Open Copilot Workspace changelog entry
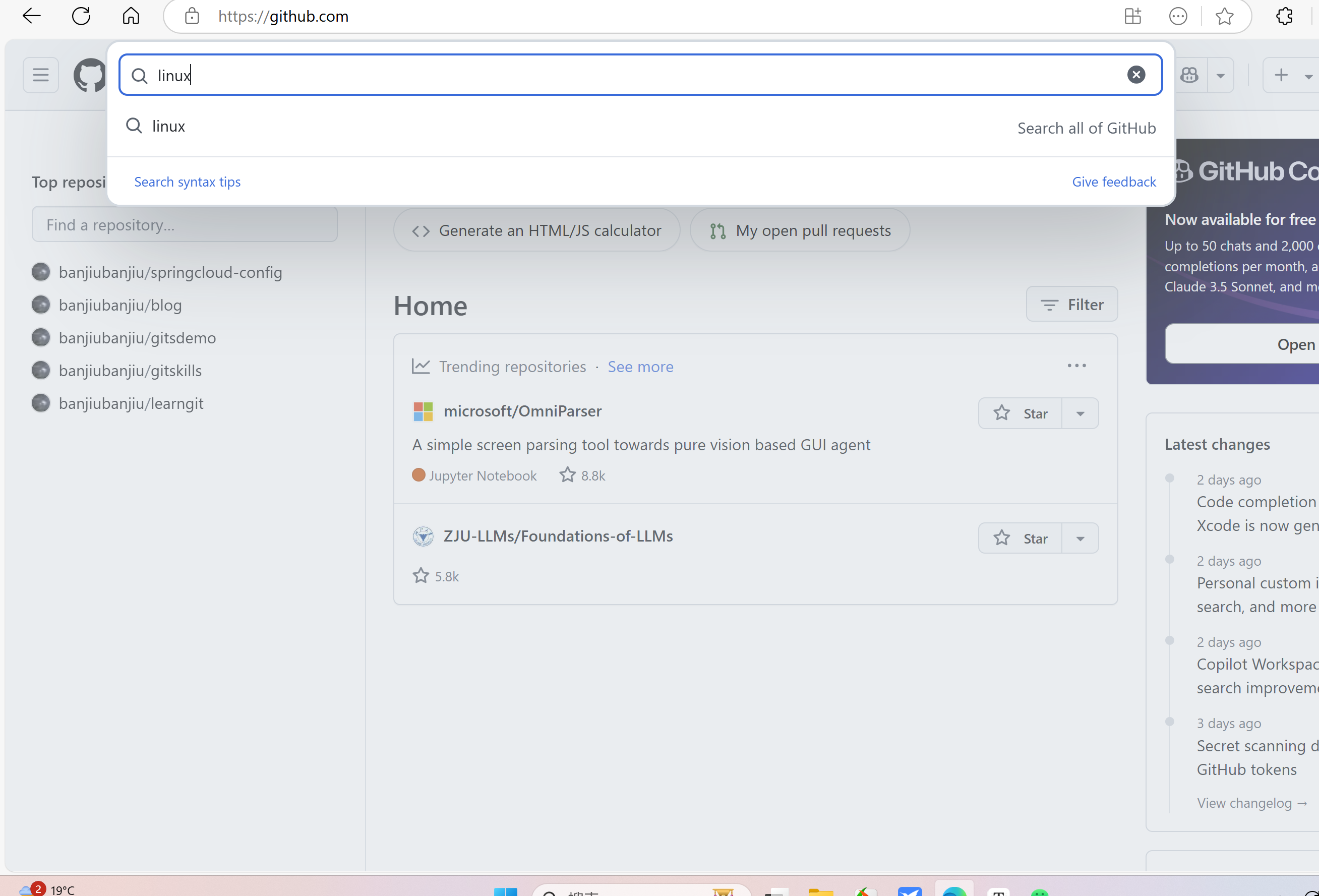The height and width of the screenshot is (896, 1319). (x=1257, y=676)
